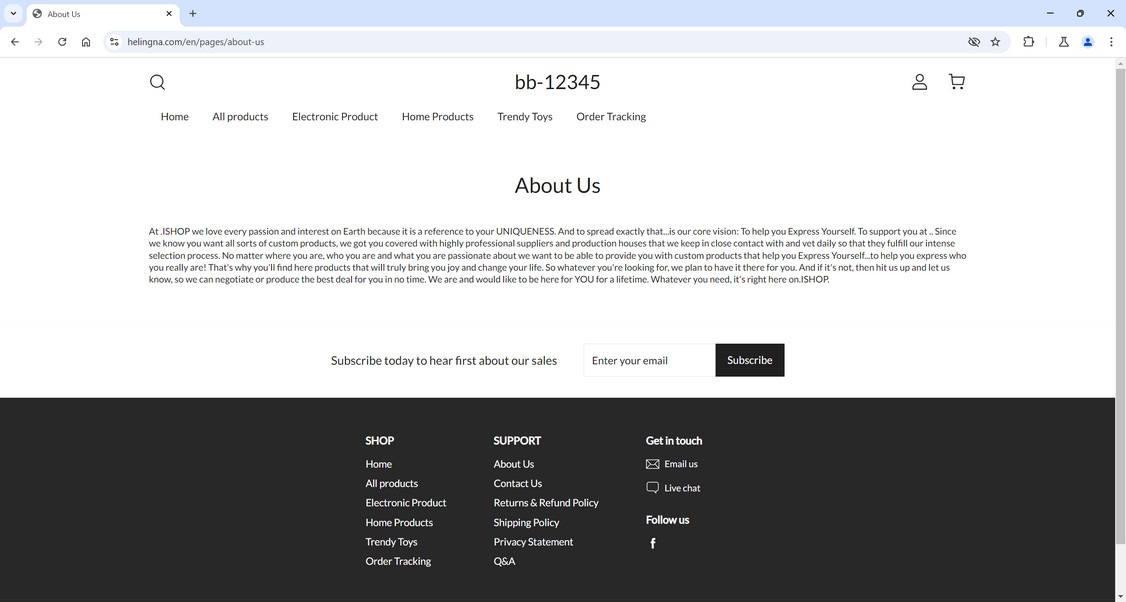
Task: Click the tracking protection eye icon
Action: coord(974,42)
